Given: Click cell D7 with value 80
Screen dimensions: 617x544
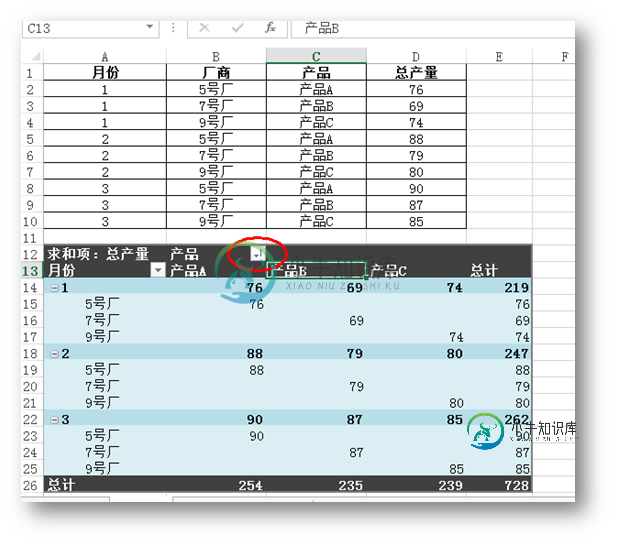Looking at the screenshot, I should (x=416, y=172).
